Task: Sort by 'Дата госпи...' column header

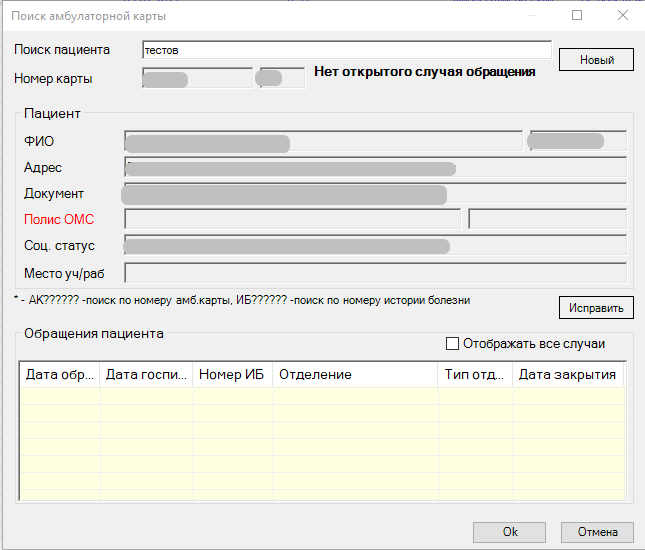Action: click(146, 374)
